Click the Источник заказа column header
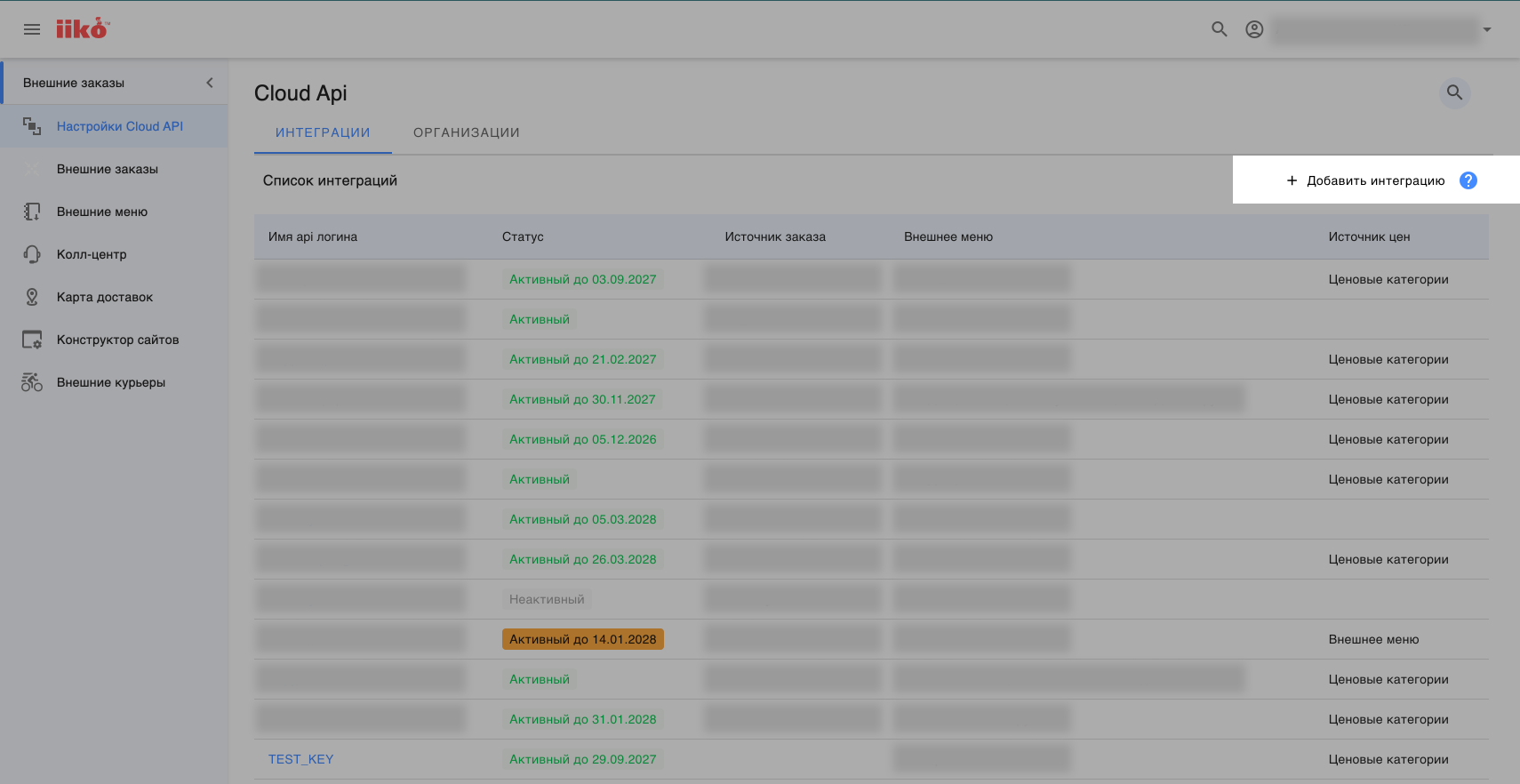Screen dimensions: 1520x784 point(775,236)
